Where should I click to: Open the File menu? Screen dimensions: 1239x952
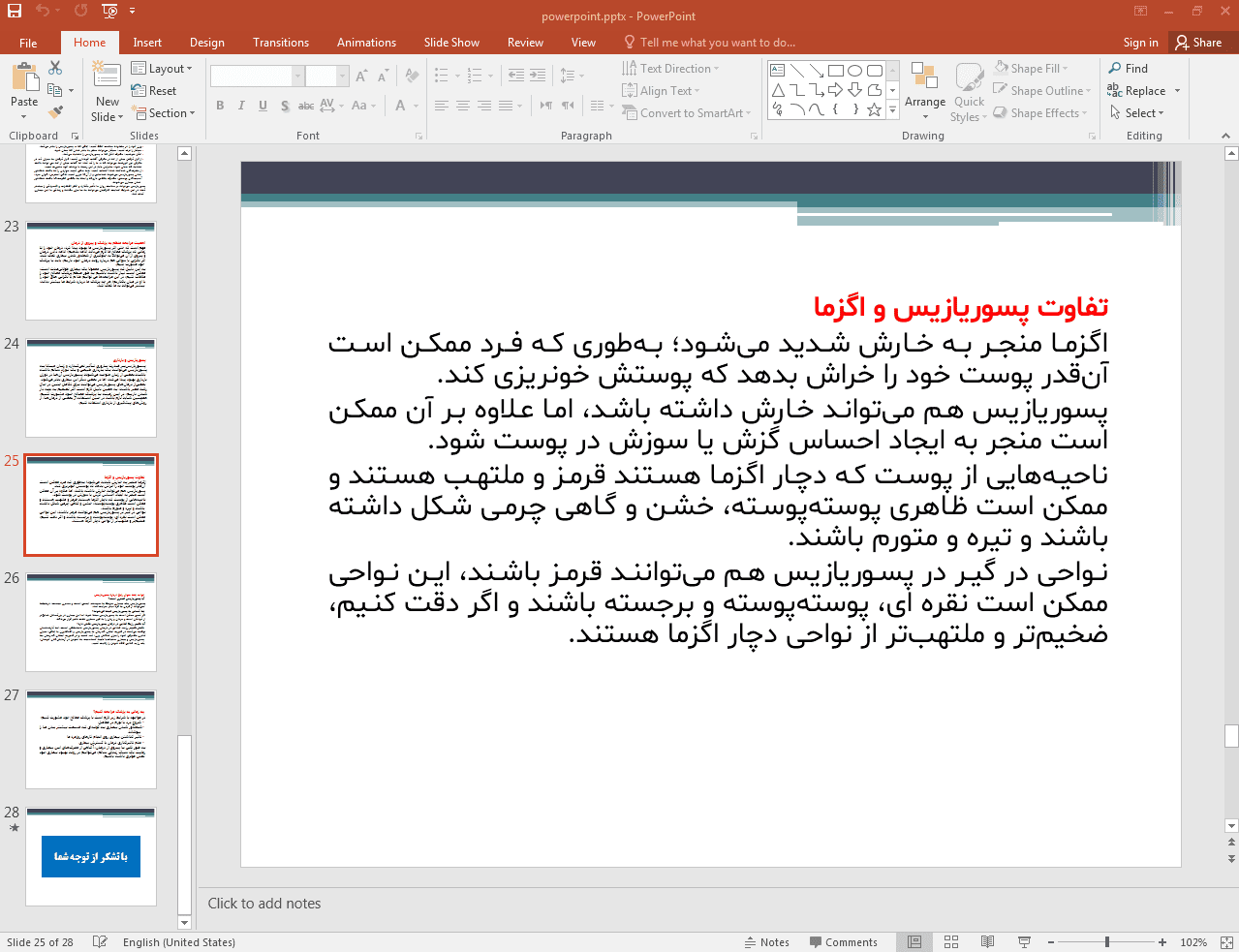(x=28, y=43)
